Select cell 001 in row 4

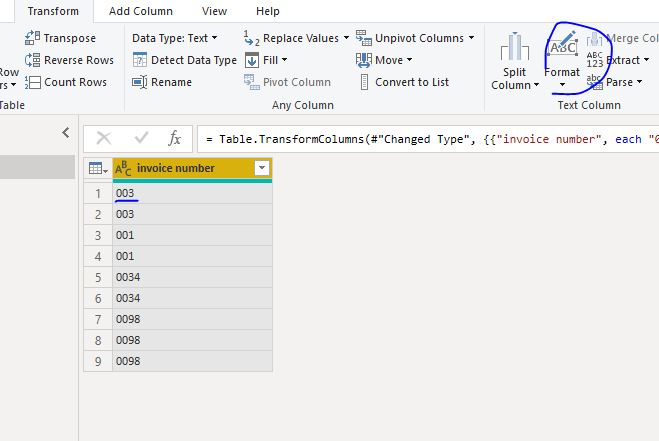pos(192,256)
